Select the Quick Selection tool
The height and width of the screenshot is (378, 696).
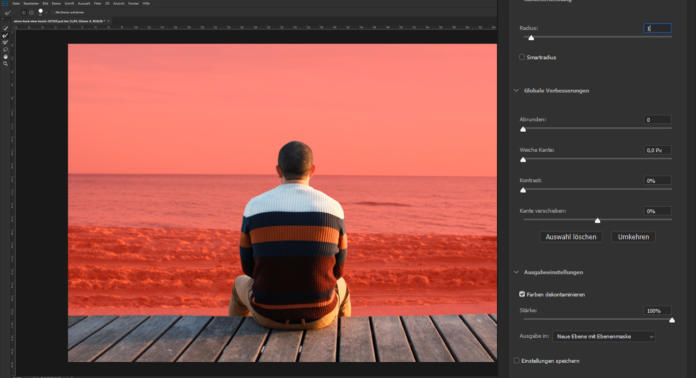5,28
